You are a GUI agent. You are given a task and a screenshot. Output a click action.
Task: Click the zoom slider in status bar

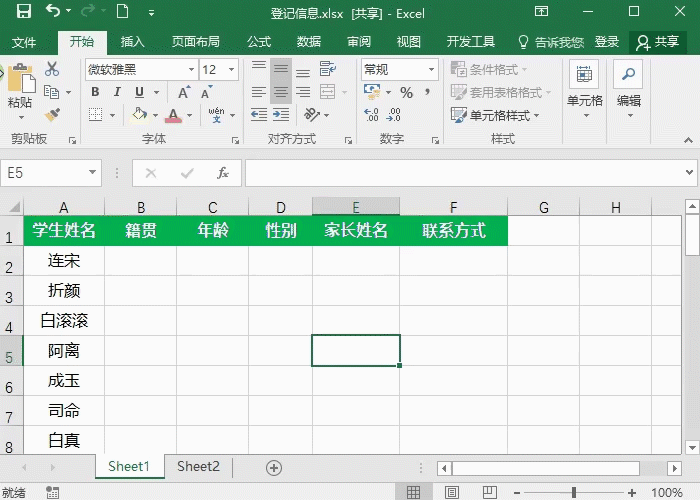tap(574, 492)
